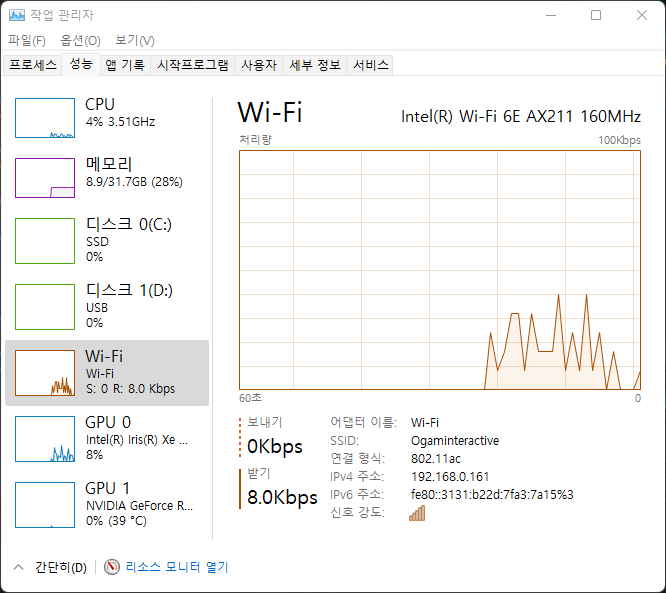
Task: Select the 메모리 (Memory) graph thumbnail
Action: pyautogui.click(x=45, y=177)
